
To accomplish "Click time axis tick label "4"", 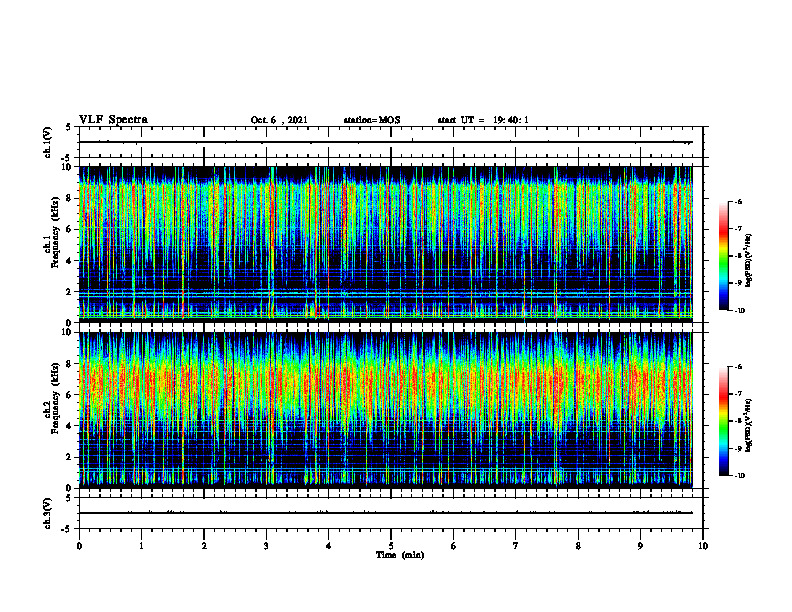I will click(x=329, y=546).
